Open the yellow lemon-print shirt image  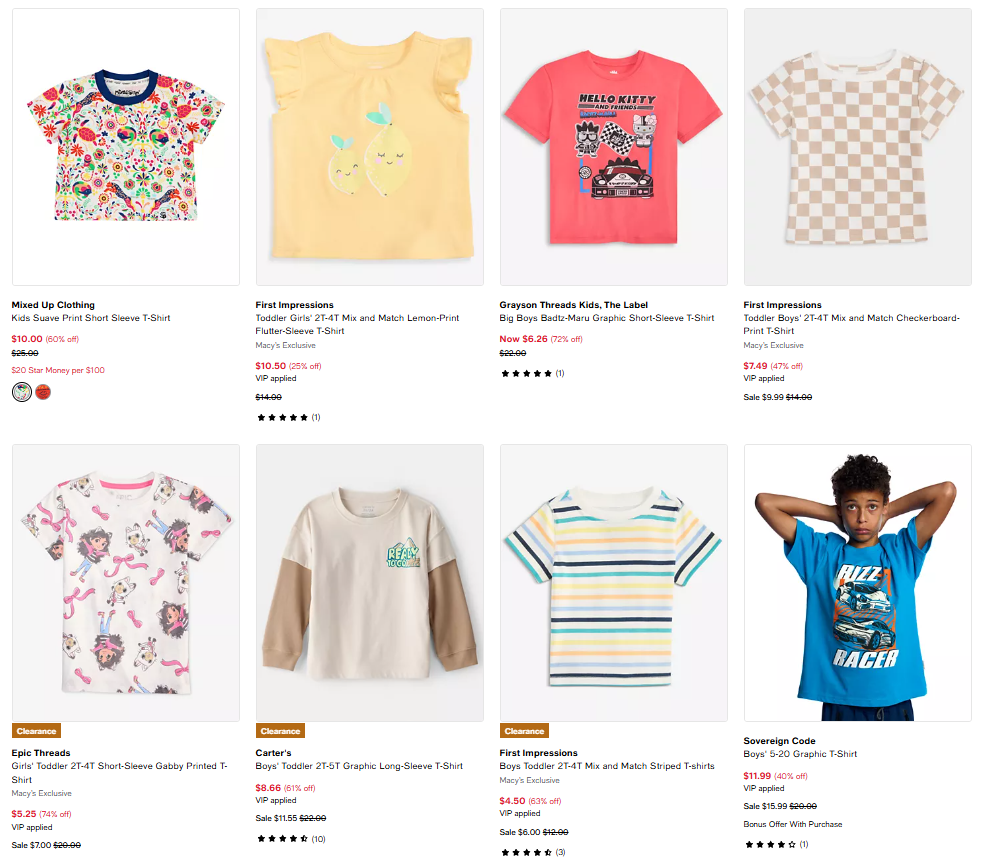369,147
